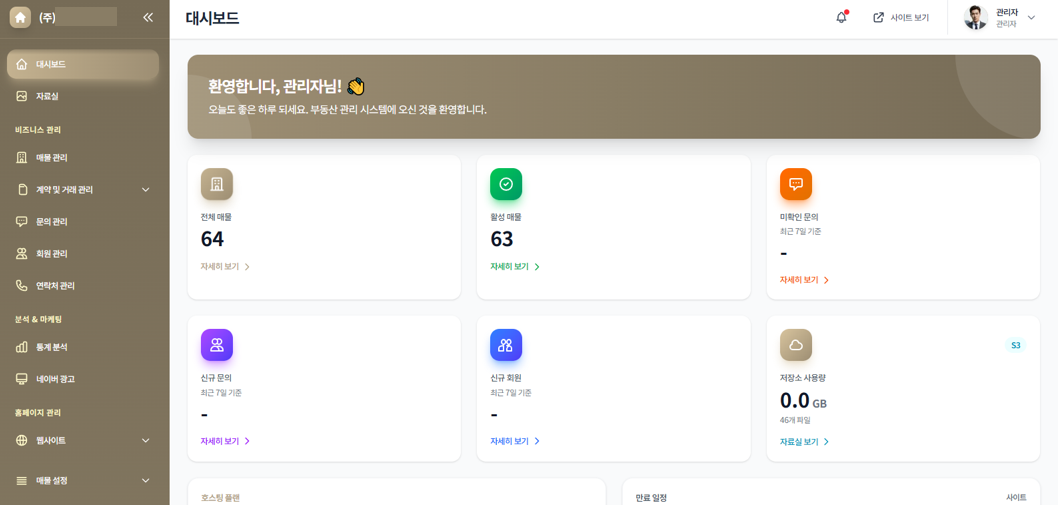This screenshot has width=1058, height=505.
Task: Expand the 계약 및 거래 관리 submenu
Action: (x=146, y=190)
